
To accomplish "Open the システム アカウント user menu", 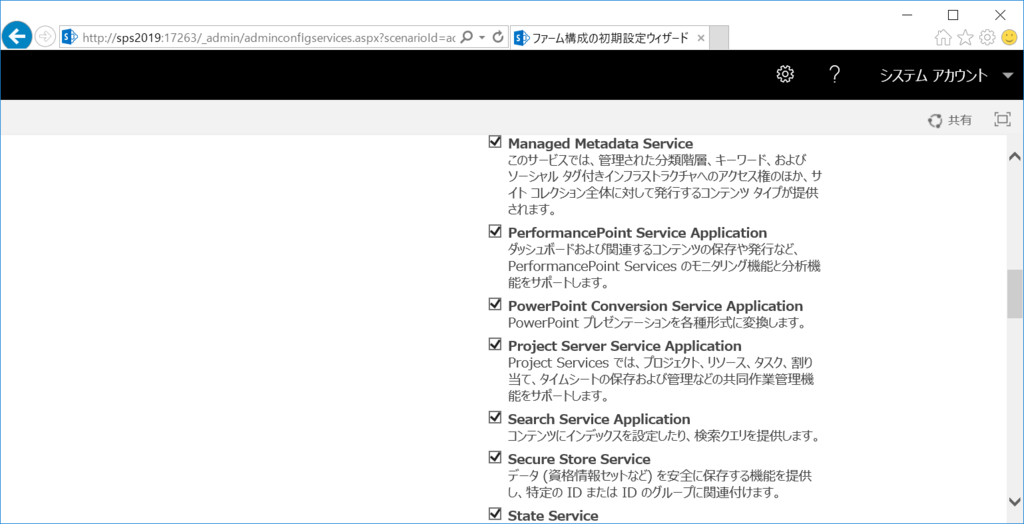I will pos(946,76).
